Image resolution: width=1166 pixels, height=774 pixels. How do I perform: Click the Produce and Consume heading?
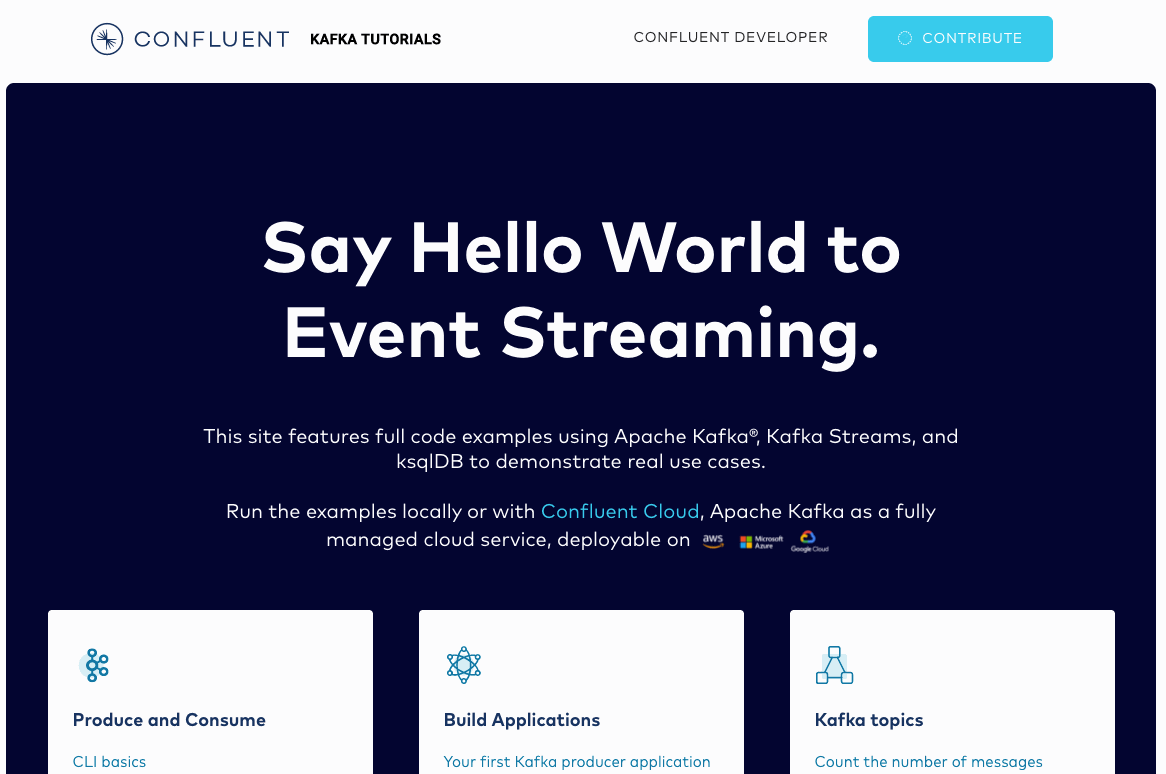pos(170,720)
